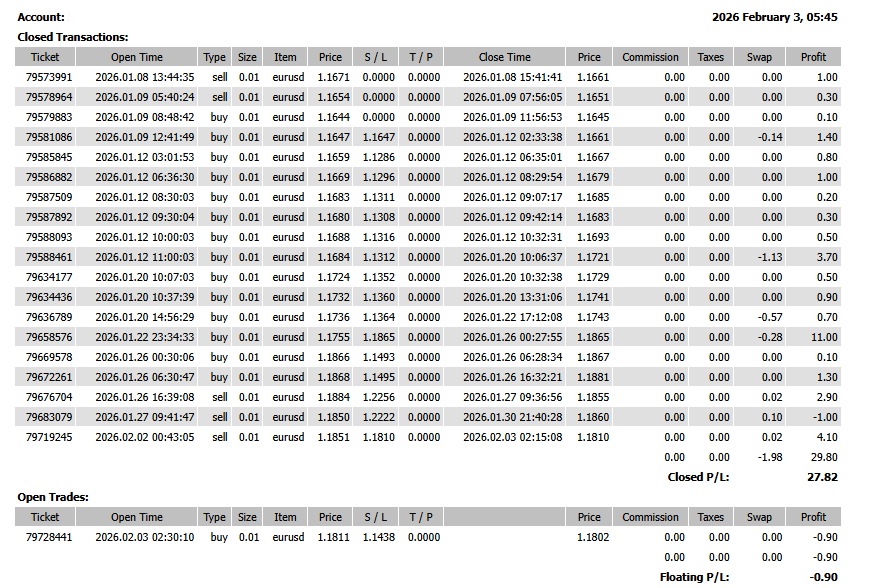Viewport: 871px width, 588px height.
Task: Select the Closed P/L value 27.82
Action: [x=822, y=477]
